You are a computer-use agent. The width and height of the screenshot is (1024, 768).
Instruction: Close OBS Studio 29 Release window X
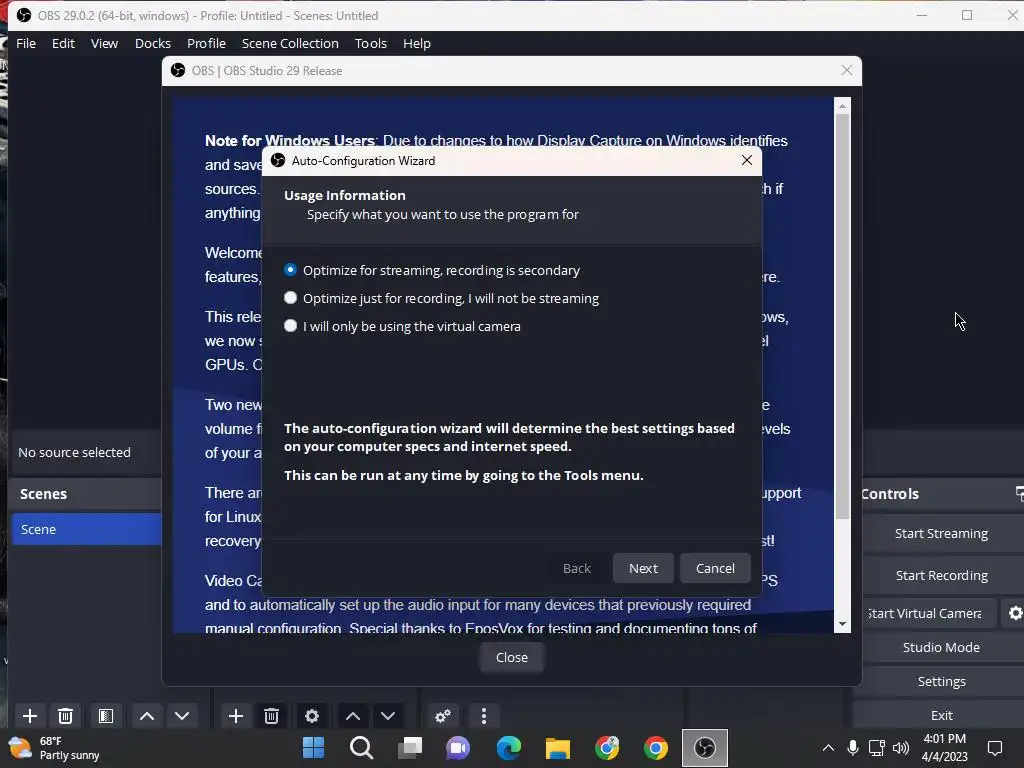[846, 70]
